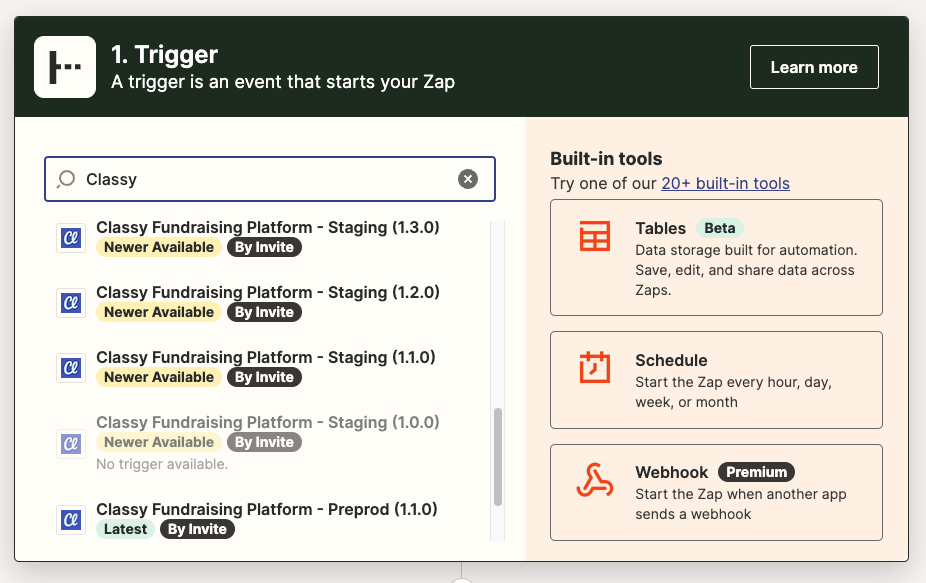Click the Classy icon for Staging (1.1.0)
Screen dimensions: 926x583
pos(71,368)
